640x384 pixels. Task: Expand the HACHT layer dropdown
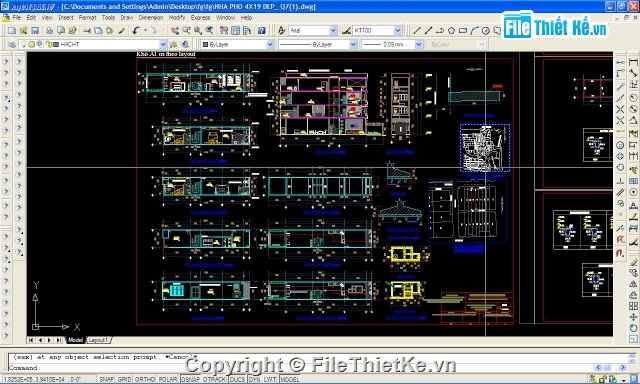point(163,44)
